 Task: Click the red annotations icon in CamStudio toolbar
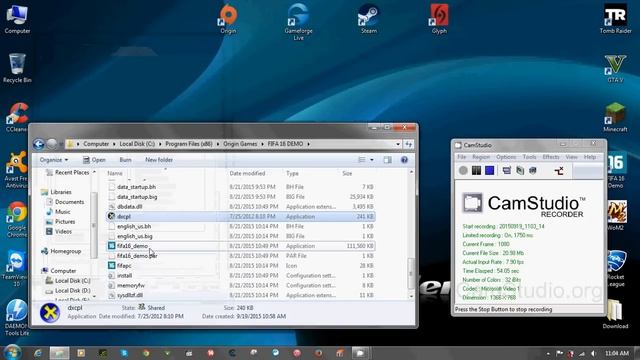(x=559, y=171)
